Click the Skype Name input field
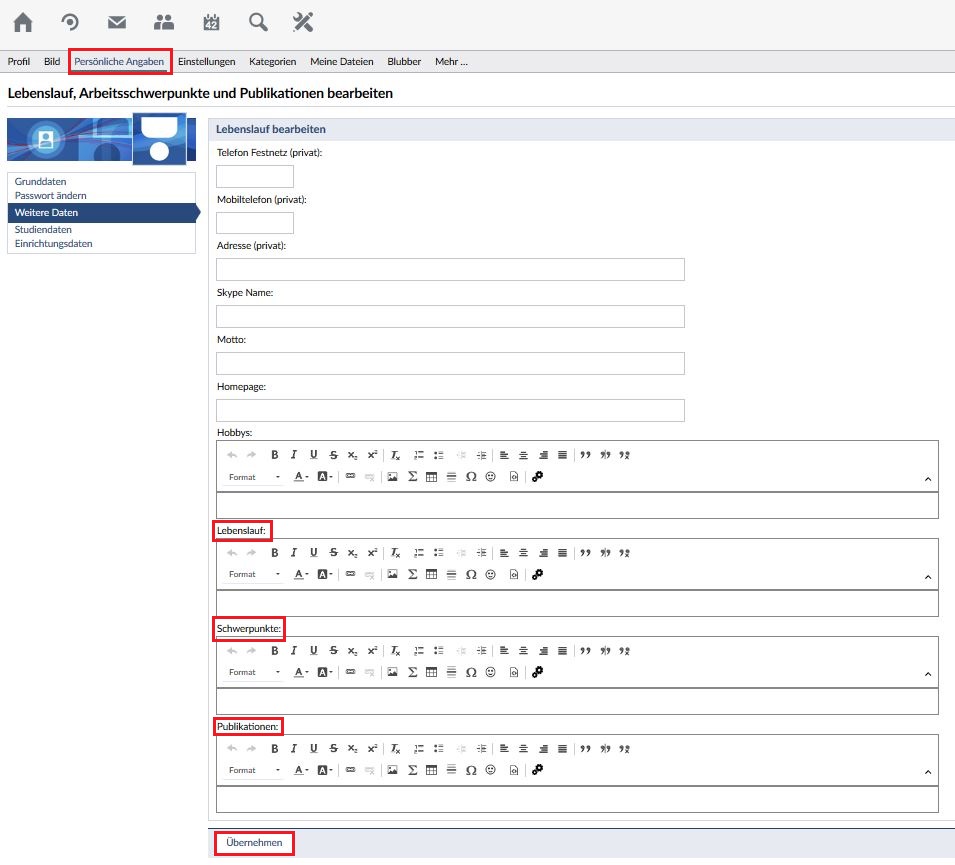 click(450, 317)
